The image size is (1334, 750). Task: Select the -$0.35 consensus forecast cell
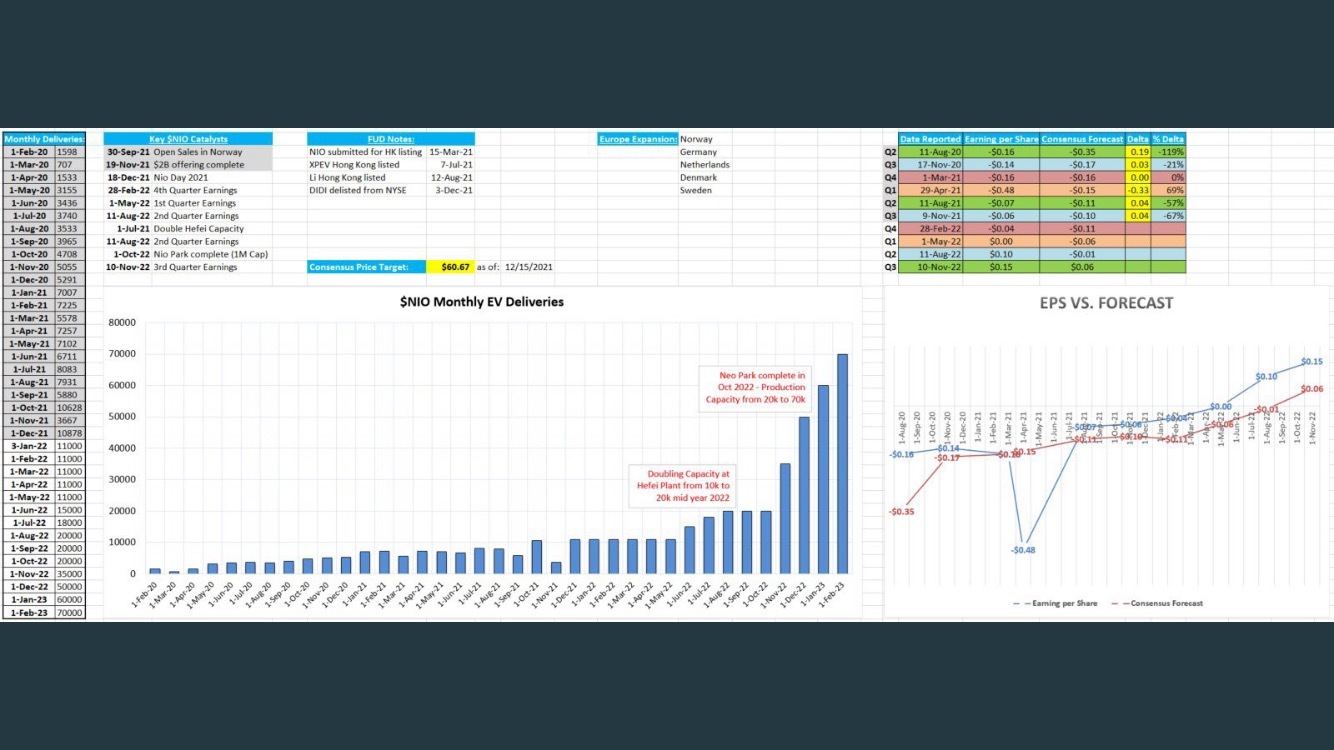1082,152
